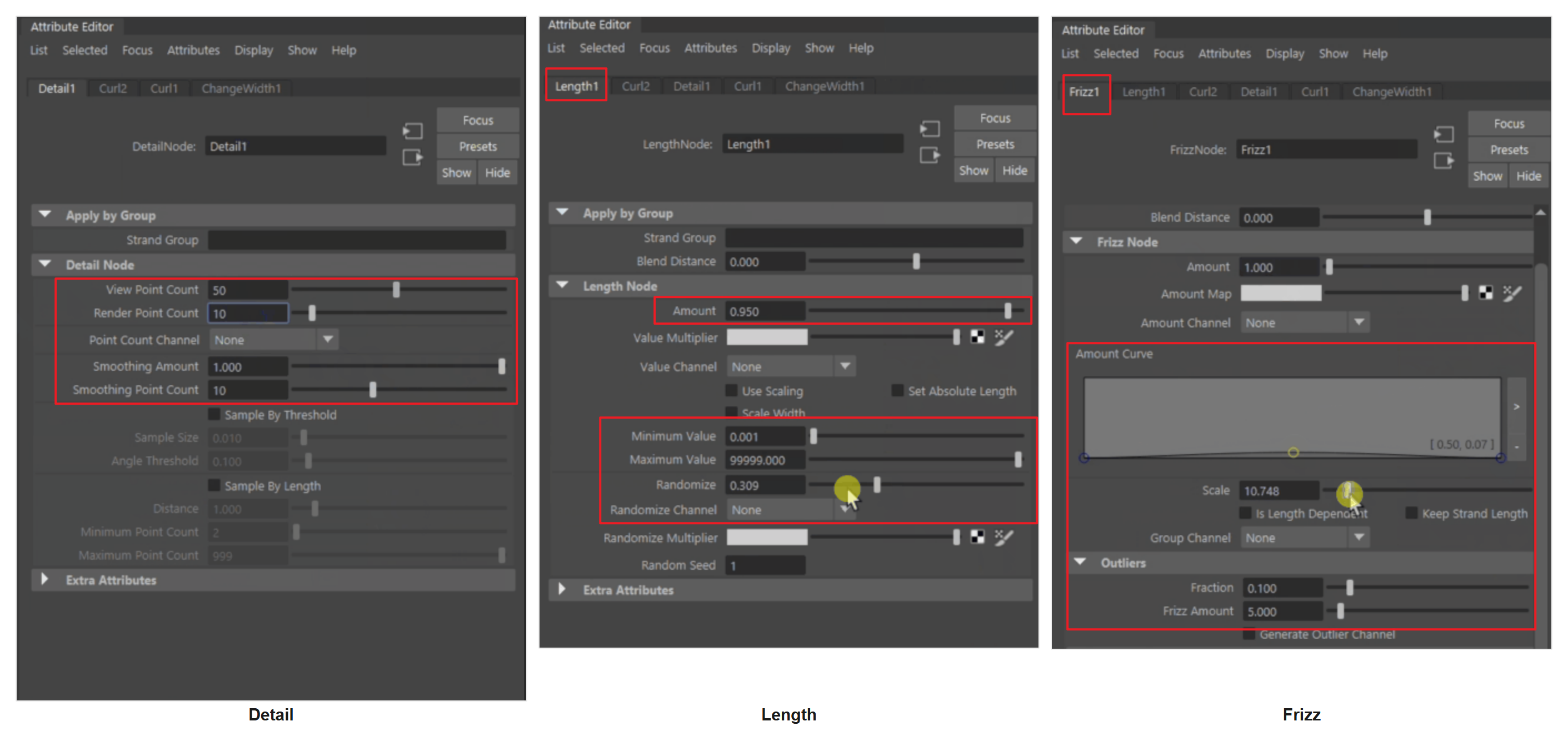Toggle Generate Outlier Channel checkbox
The width and height of the screenshot is (1568, 736).
tap(1249, 634)
